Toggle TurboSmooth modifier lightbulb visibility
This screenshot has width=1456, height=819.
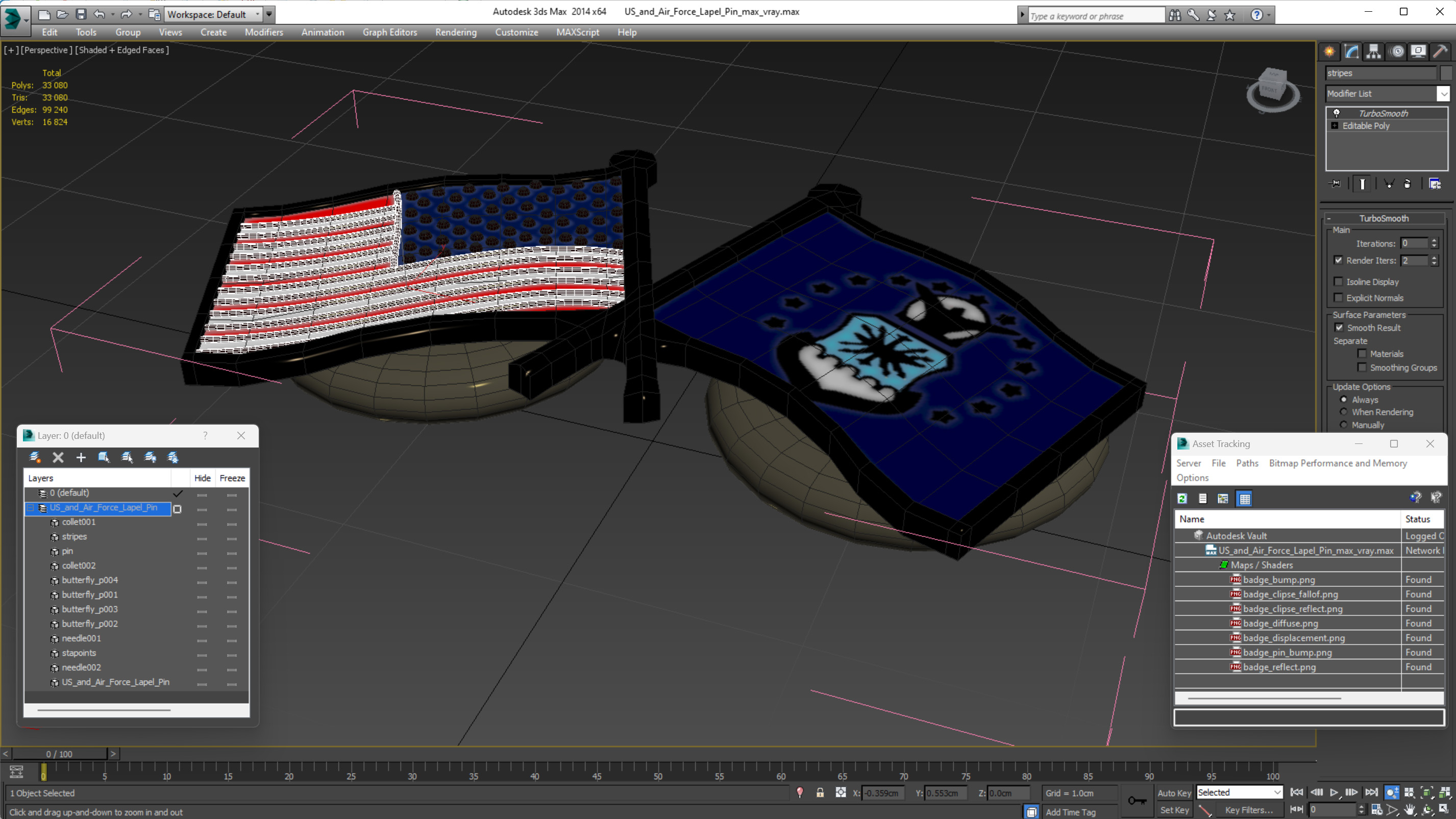(x=1336, y=113)
